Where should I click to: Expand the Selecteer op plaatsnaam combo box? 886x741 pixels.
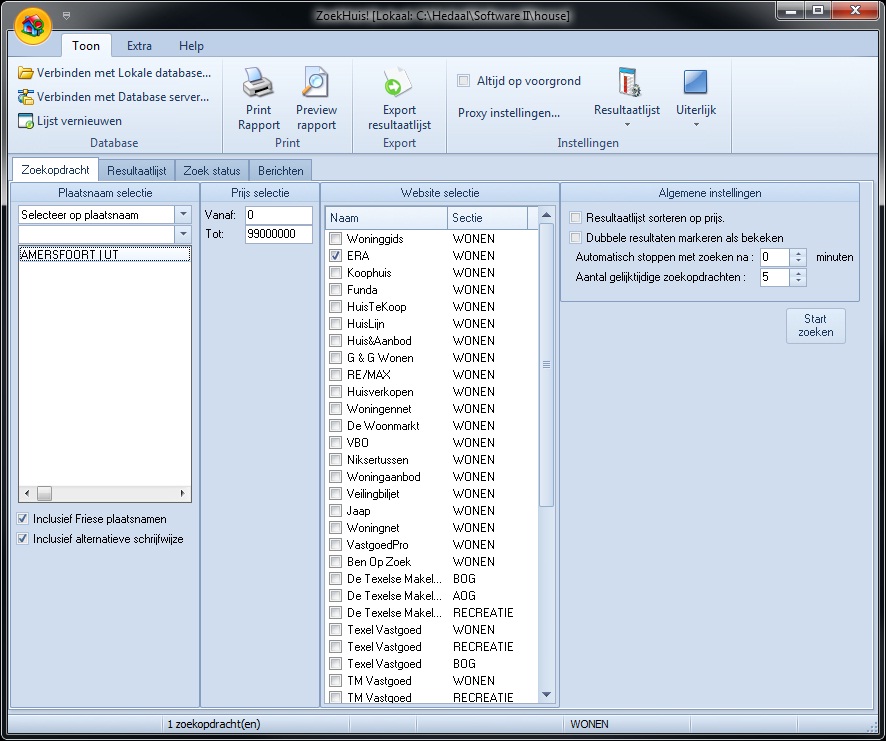click(182, 214)
